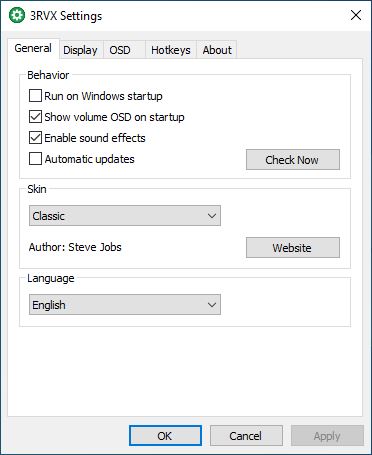Open the Classic skin dropdown
Image resolution: width=372 pixels, height=455 pixels.
click(x=125, y=216)
